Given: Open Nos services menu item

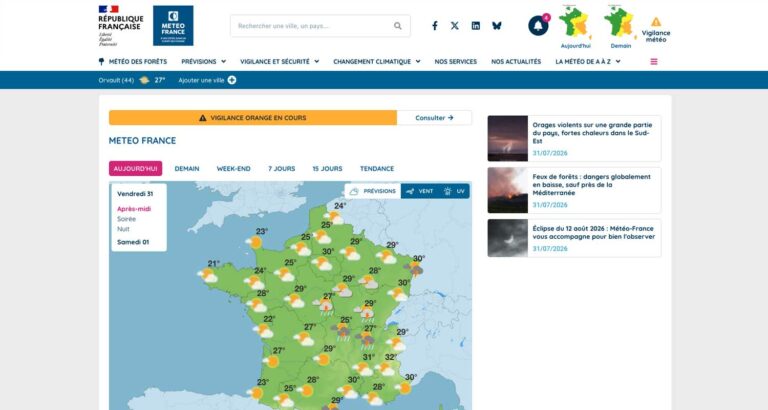Looking at the screenshot, I should point(456,62).
